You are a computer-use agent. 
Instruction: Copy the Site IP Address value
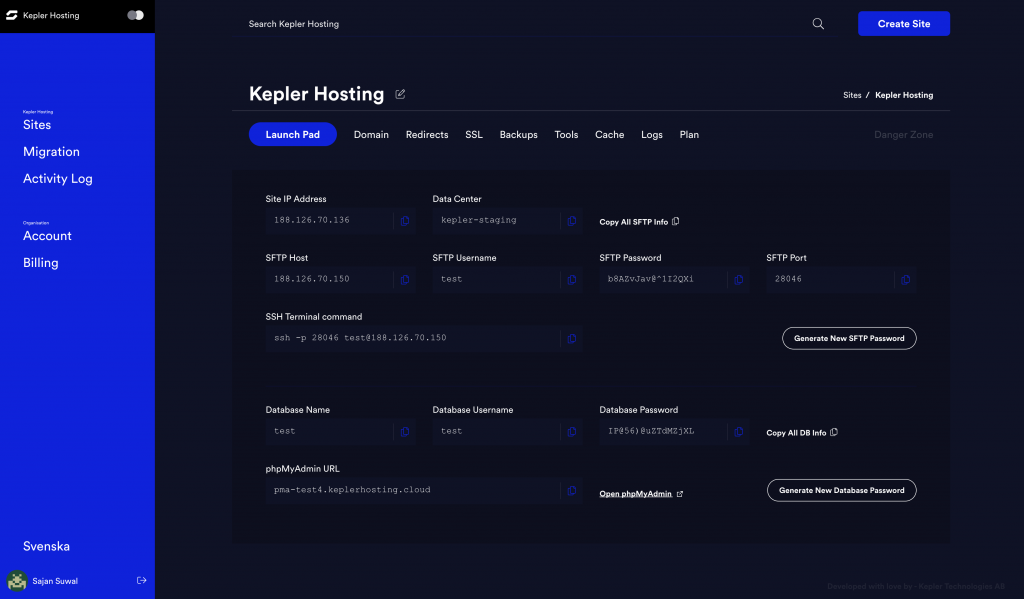coord(405,221)
